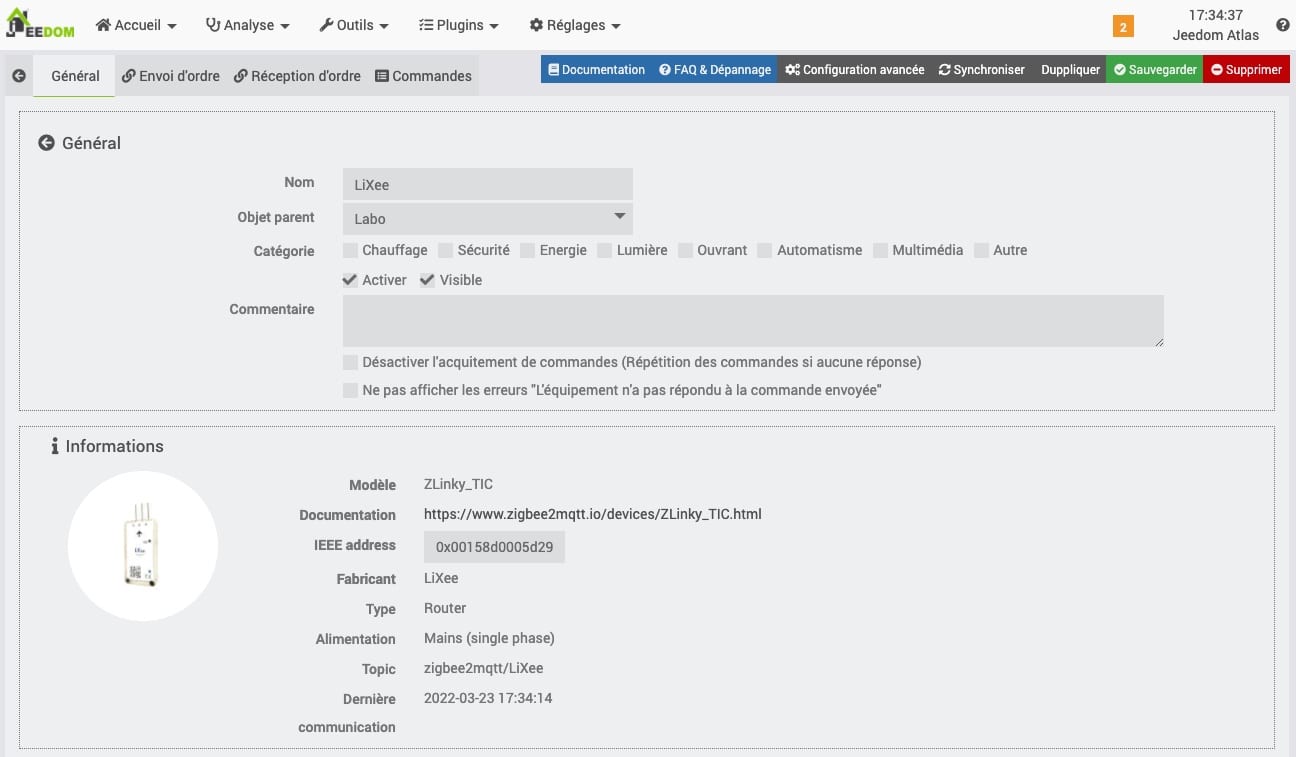This screenshot has height=757, width=1296.
Task: Click the red Supprimer button
Action: coord(1246,70)
